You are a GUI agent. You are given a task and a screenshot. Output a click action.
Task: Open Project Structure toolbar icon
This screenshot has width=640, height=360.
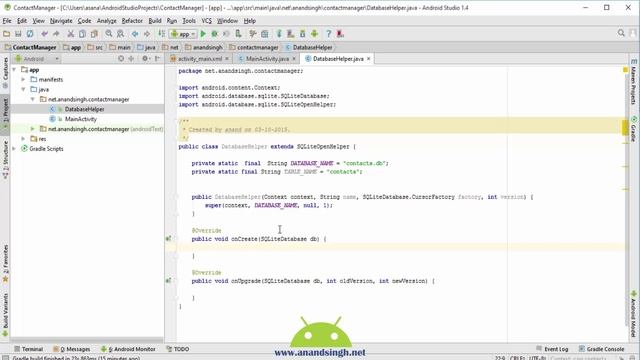264,34
